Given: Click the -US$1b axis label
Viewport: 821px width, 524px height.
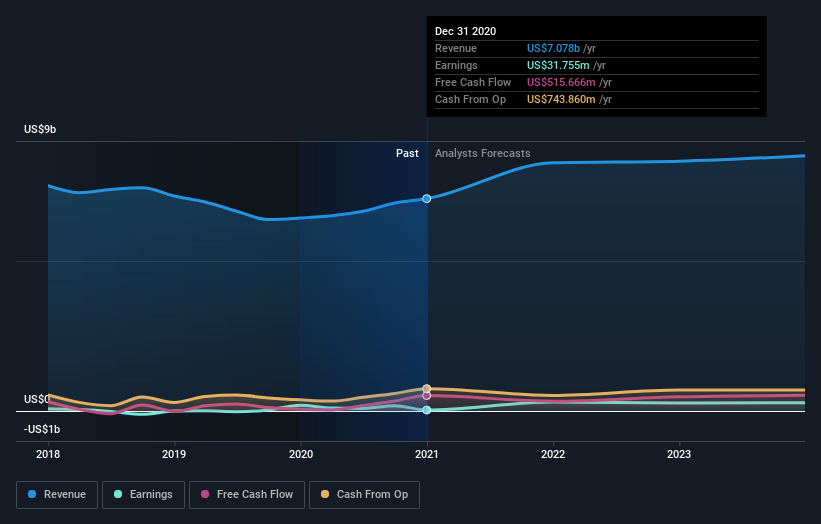Looking at the screenshot, I should 42,429.
